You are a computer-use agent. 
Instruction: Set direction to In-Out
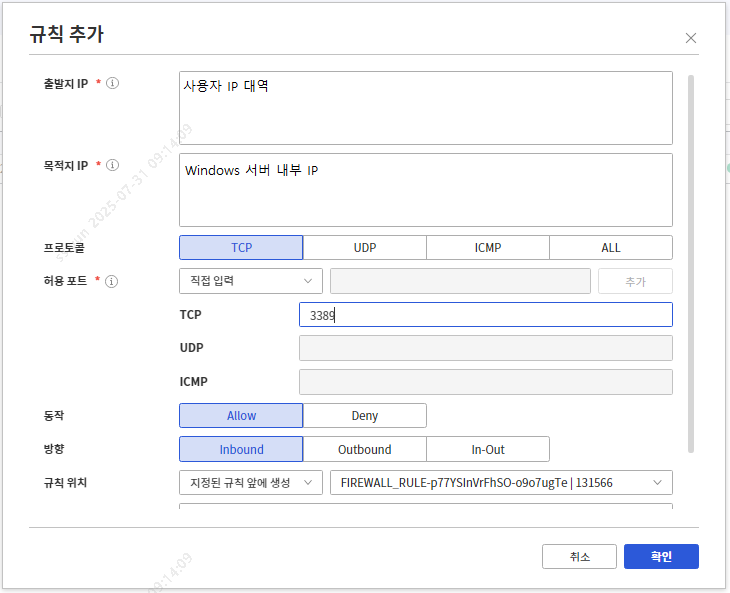(x=488, y=449)
